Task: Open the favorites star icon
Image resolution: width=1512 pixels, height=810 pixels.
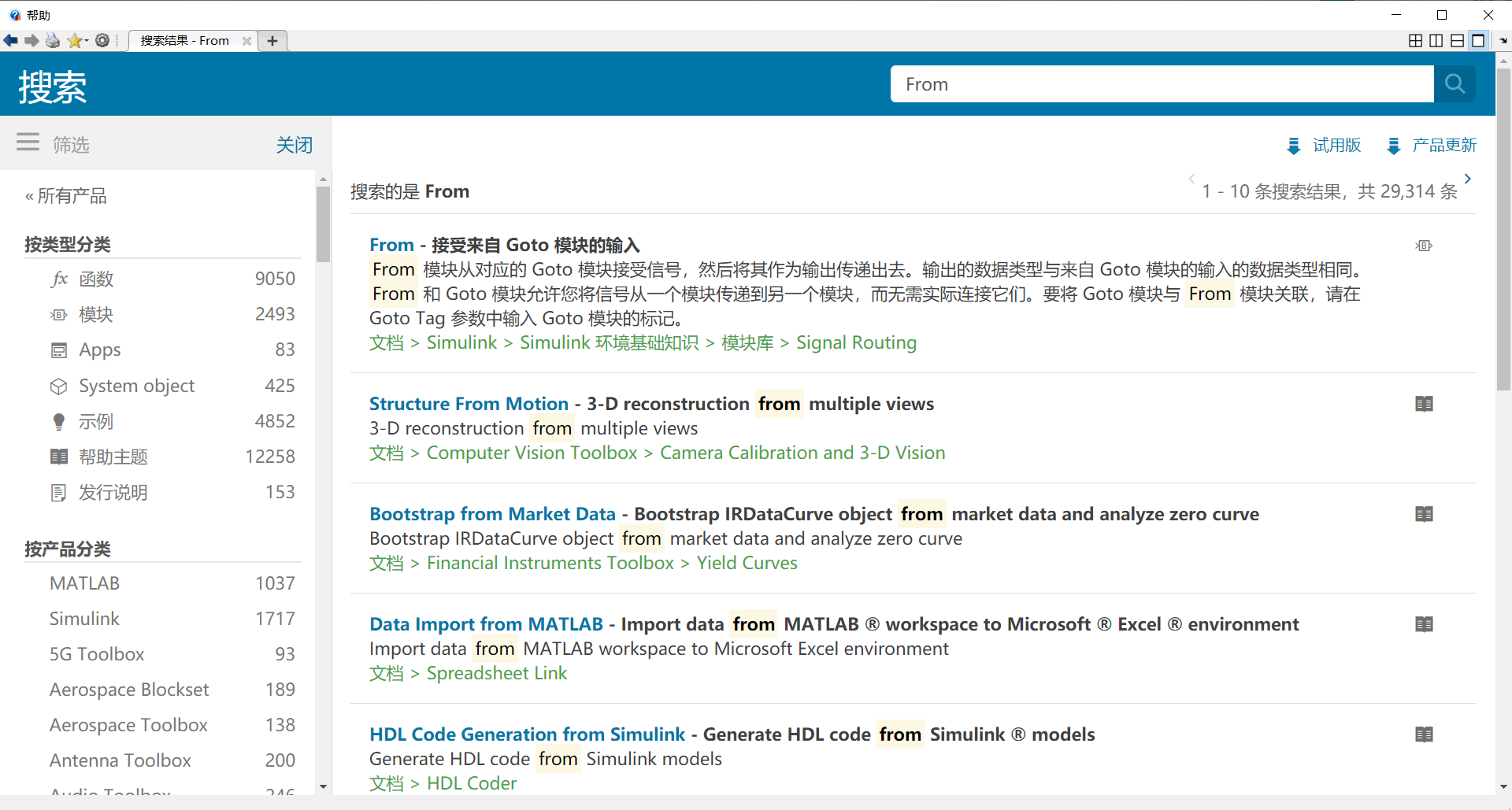Action: pos(76,40)
